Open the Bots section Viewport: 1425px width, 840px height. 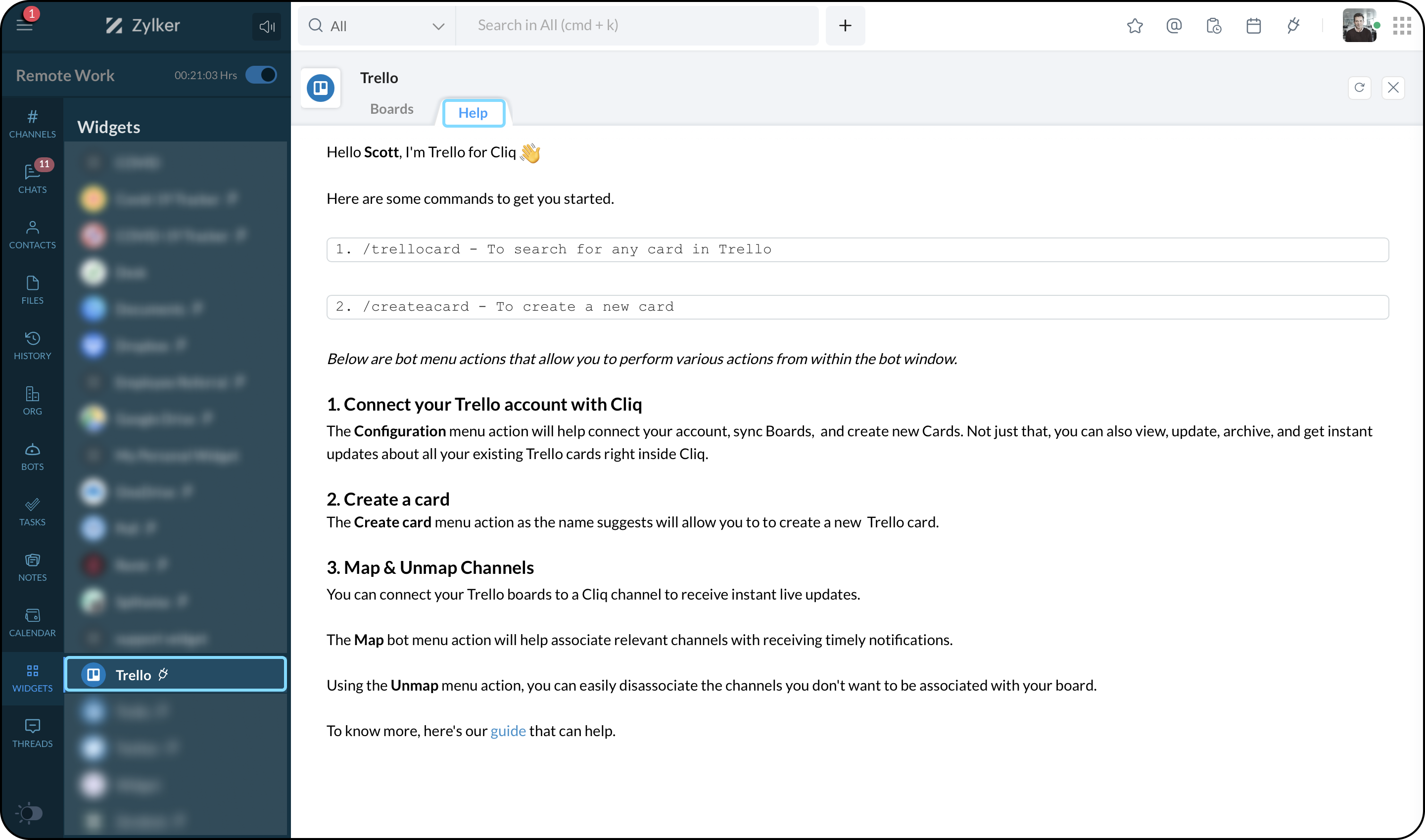(32, 456)
